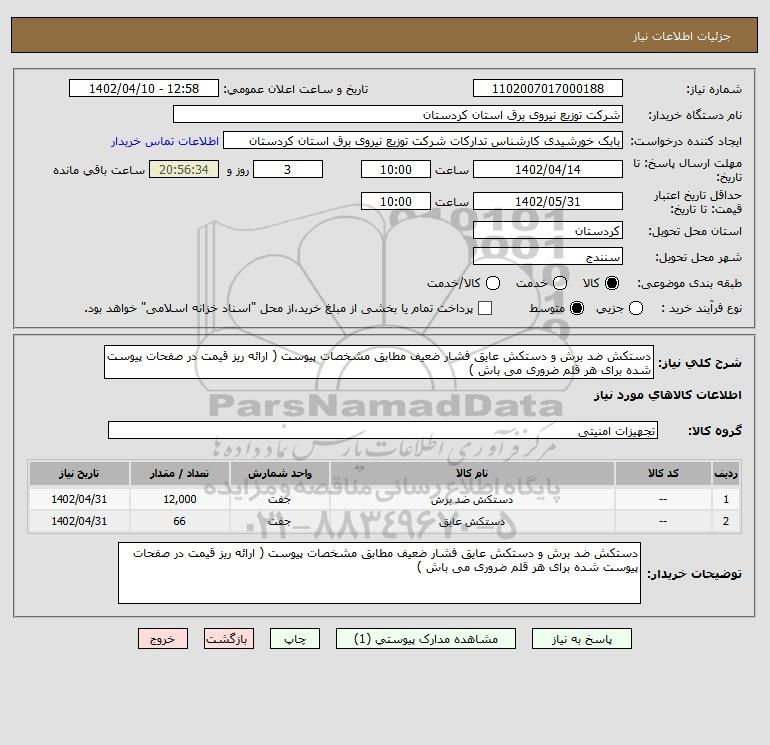Viewport: 770px width, 745px height.
Task: Click the remaining days field showing 3
Action: click(288, 169)
